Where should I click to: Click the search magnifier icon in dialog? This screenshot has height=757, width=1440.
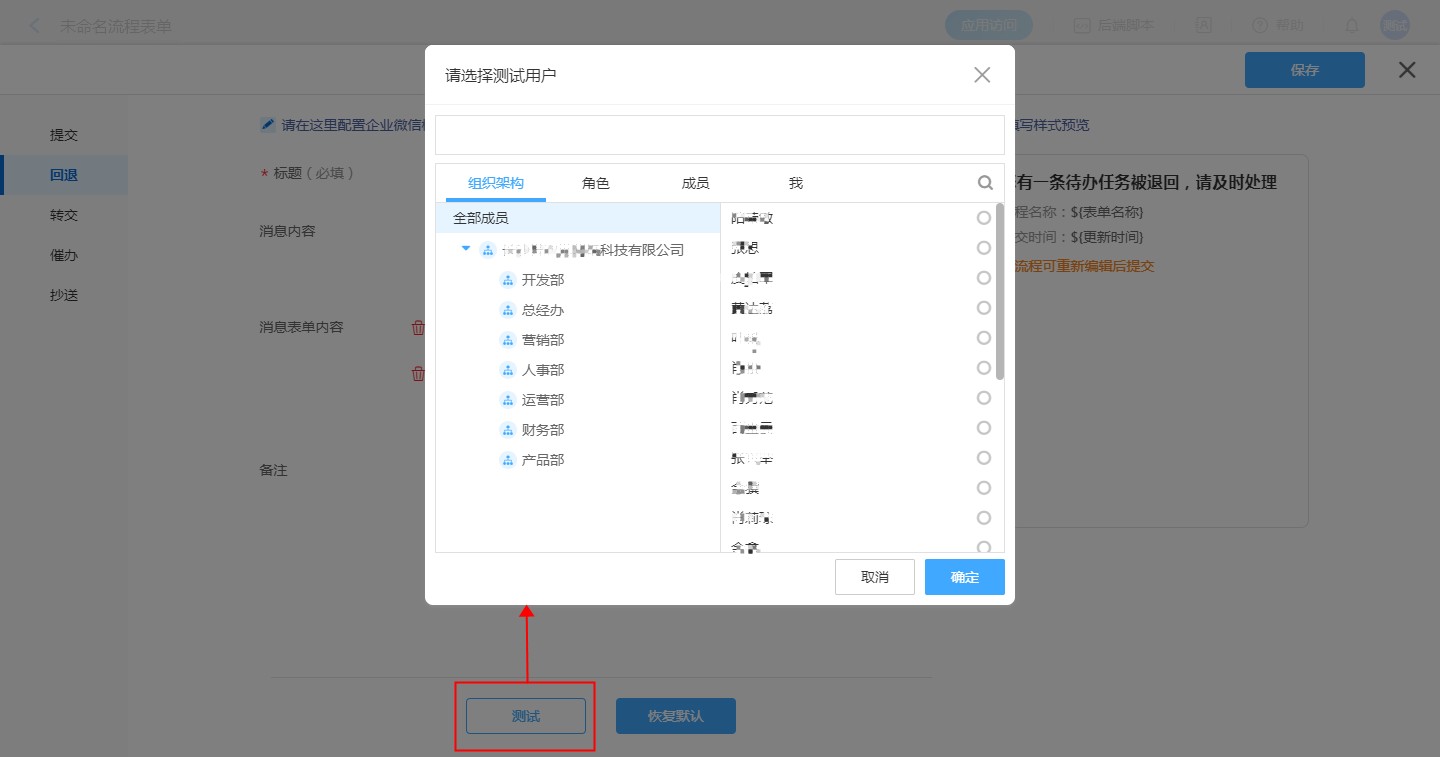click(x=985, y=183)
